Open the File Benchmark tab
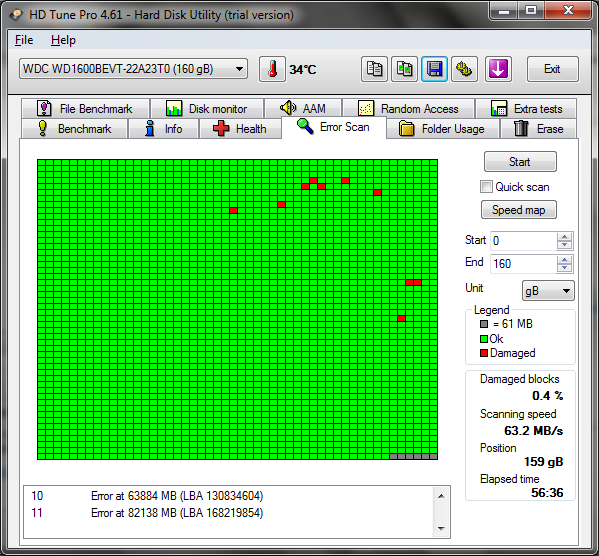Screen dimensions: 599x556 [x=86, y=109]
